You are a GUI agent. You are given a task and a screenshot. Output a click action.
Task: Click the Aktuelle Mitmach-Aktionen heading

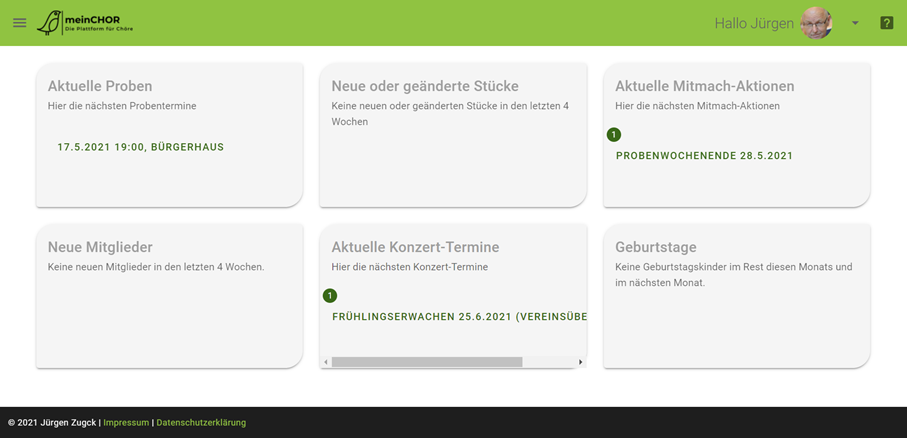click(x=705, y=86)
